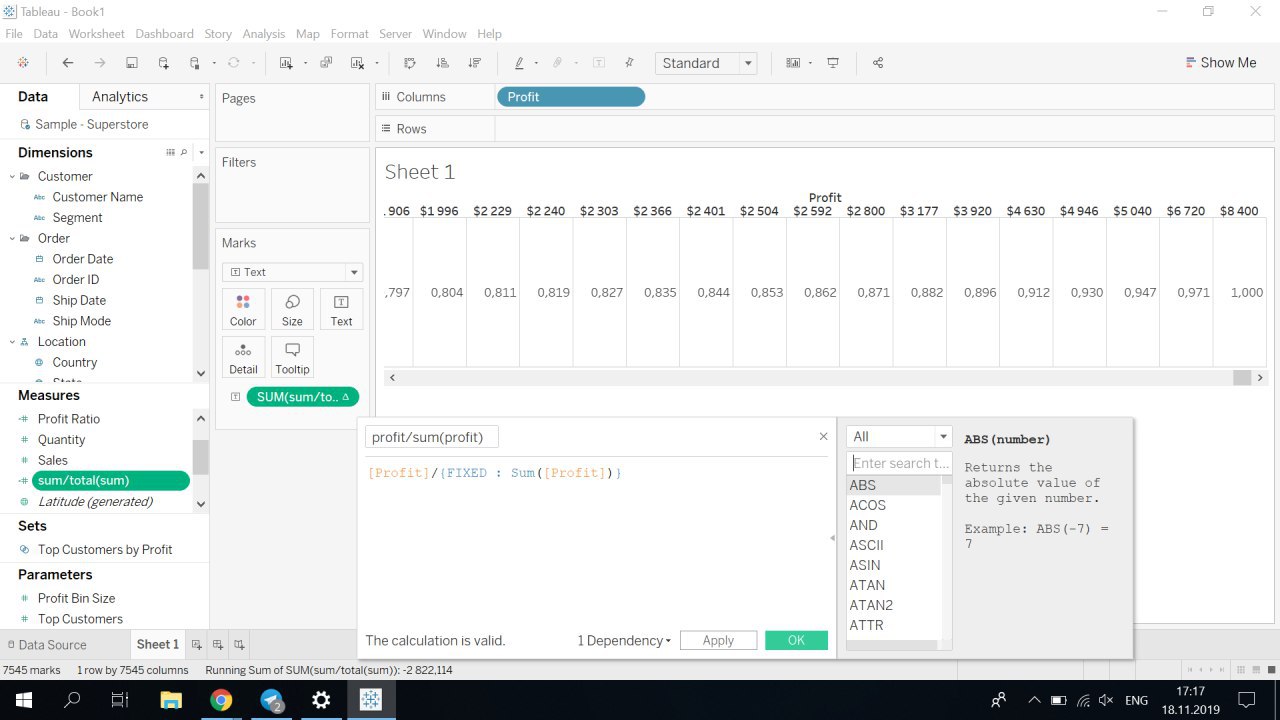The height and width of the screenshot is (720, 1280).
Task: Open the Analysis menu
Action: [x=264, y=33]
